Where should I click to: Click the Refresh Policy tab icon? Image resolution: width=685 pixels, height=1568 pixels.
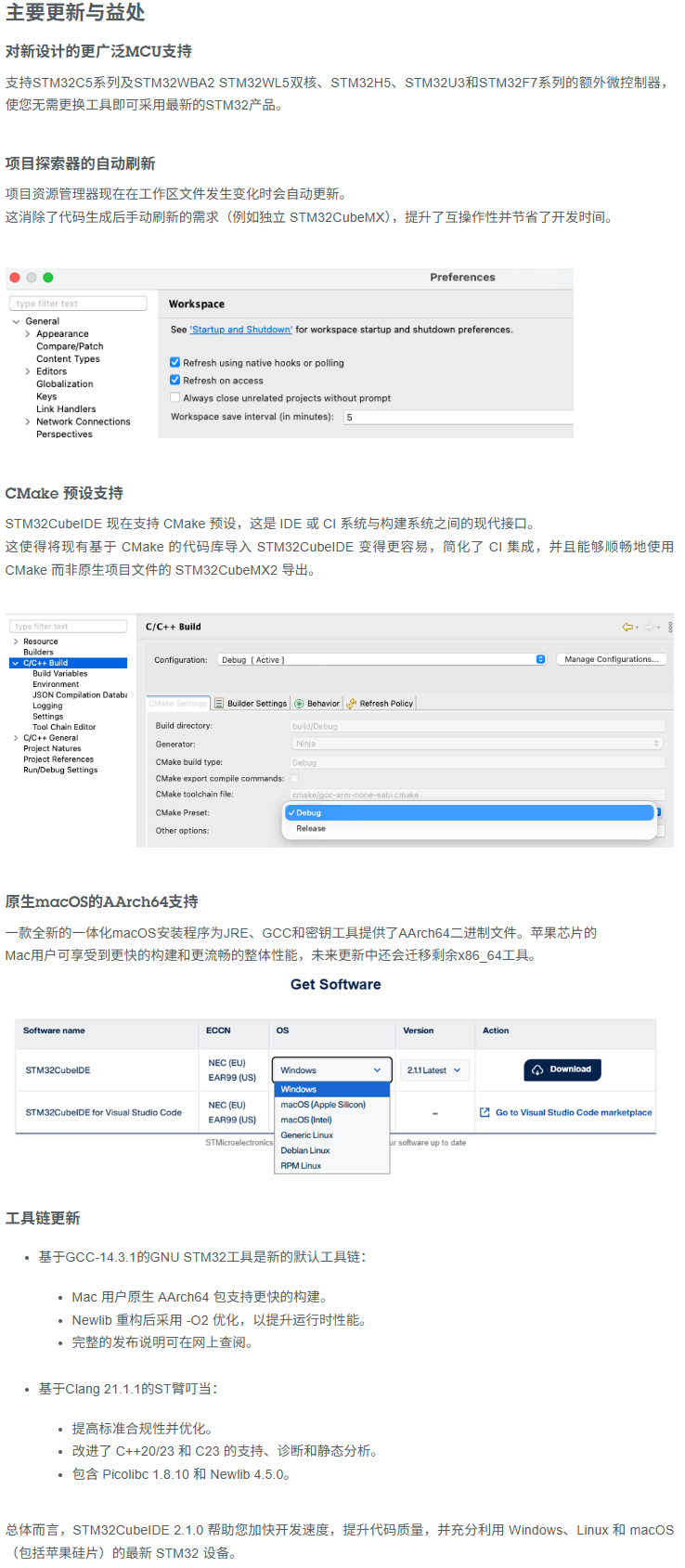352,704
